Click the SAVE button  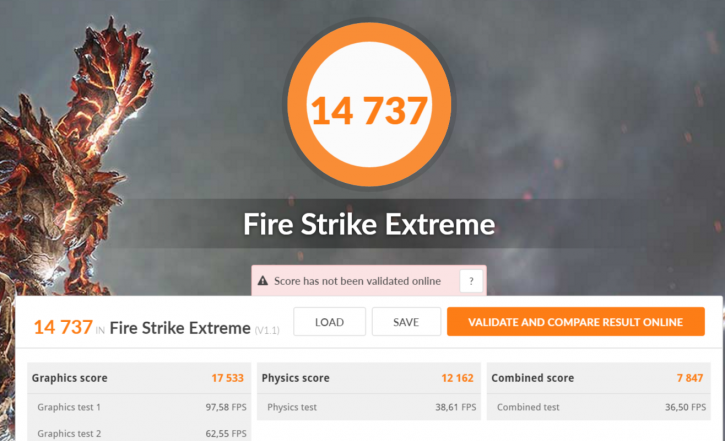point(406,322)
